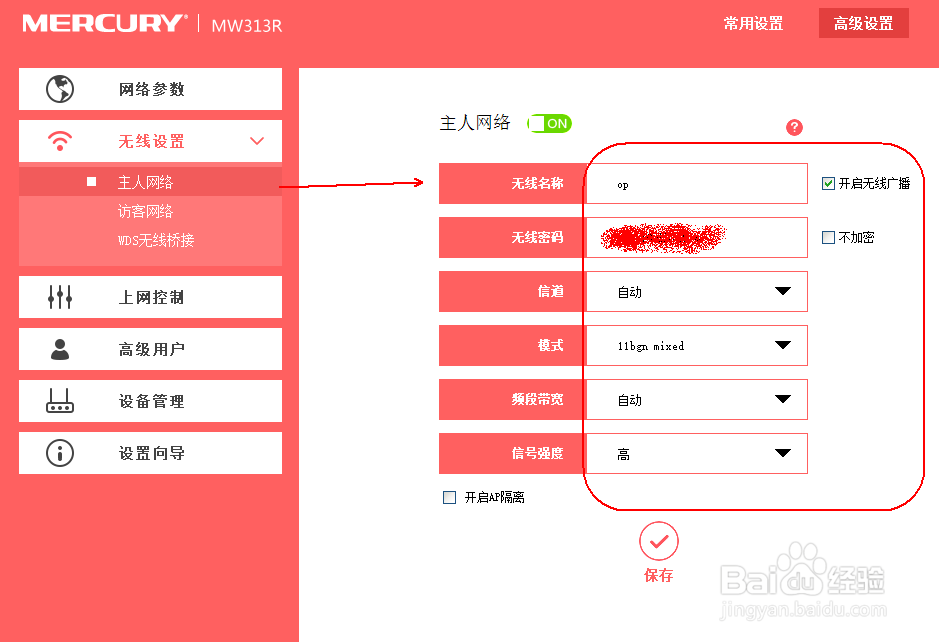Click the user icon for 高级用户
The height and width of the screenshot is (642, 939).
tap(60, 349)
